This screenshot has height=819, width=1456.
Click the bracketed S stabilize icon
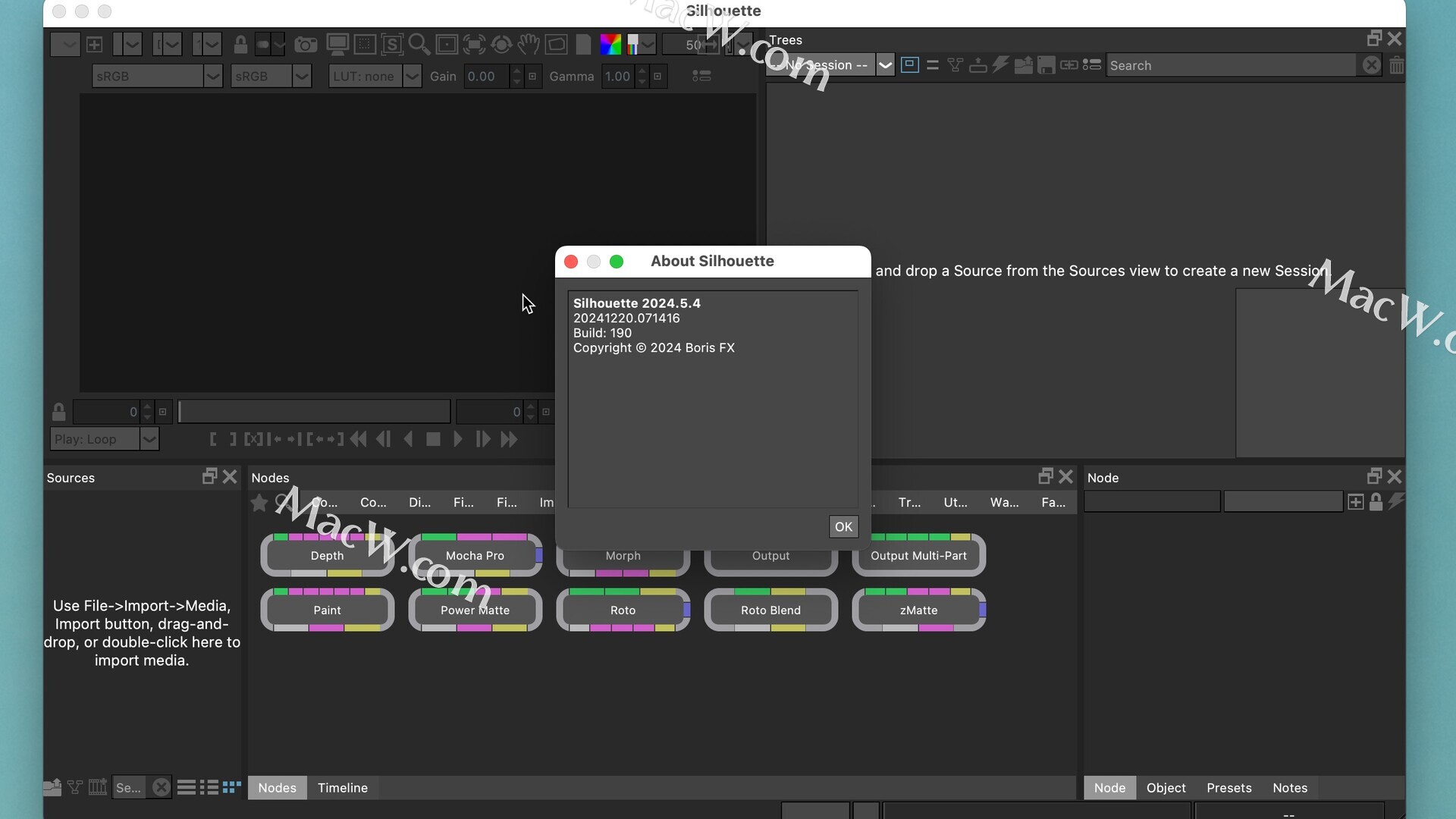click(x=392, y=45)
